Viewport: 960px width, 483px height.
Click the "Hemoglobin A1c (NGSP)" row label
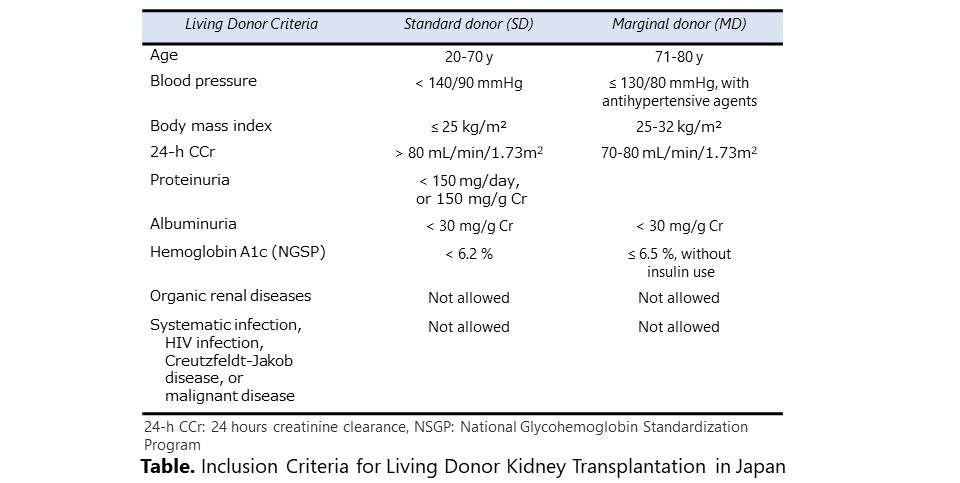[237, 252]
